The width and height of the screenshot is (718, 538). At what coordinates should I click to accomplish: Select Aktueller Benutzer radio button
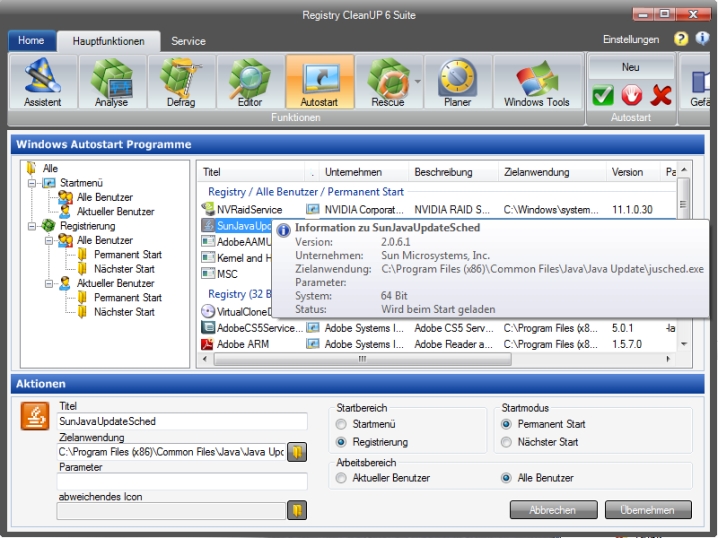coord(343,479)
